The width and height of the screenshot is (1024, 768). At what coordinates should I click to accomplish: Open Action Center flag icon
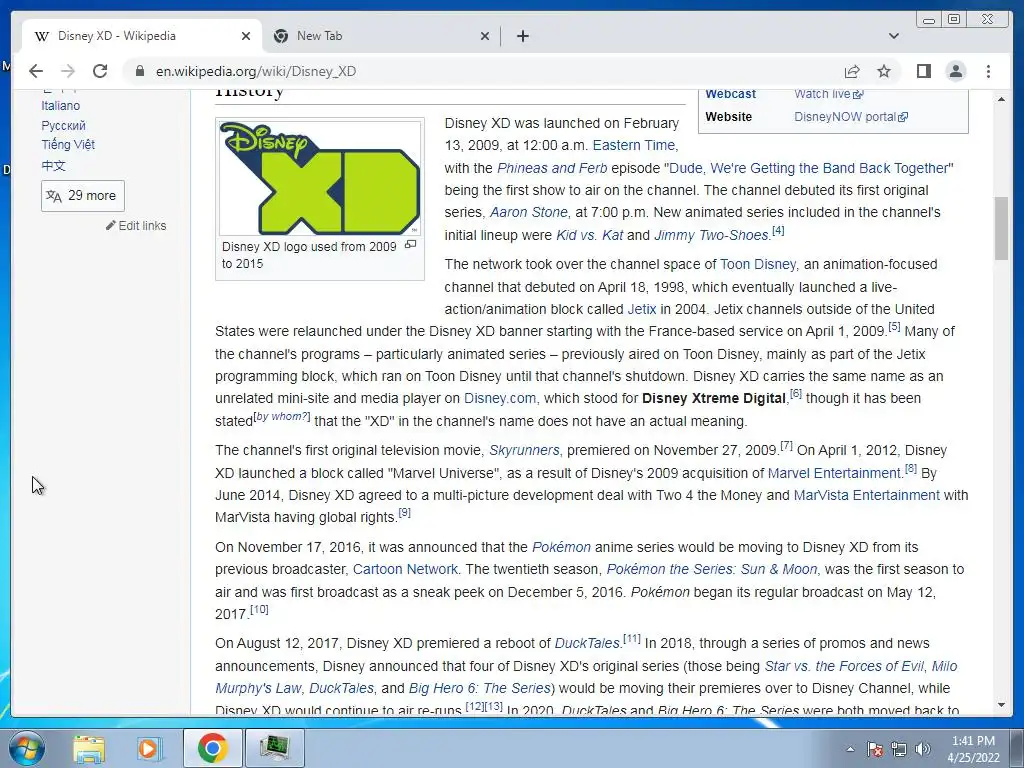(x=874, y=749)
